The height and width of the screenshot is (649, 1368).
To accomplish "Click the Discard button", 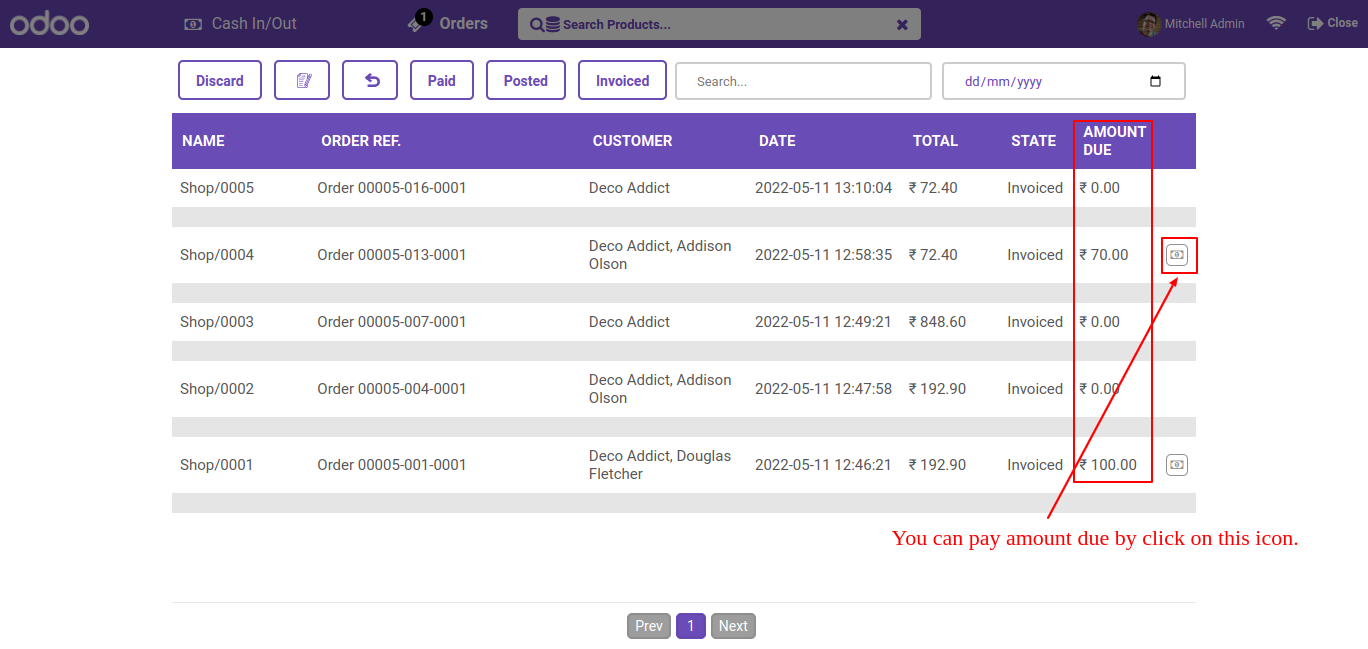I will 220,81.
